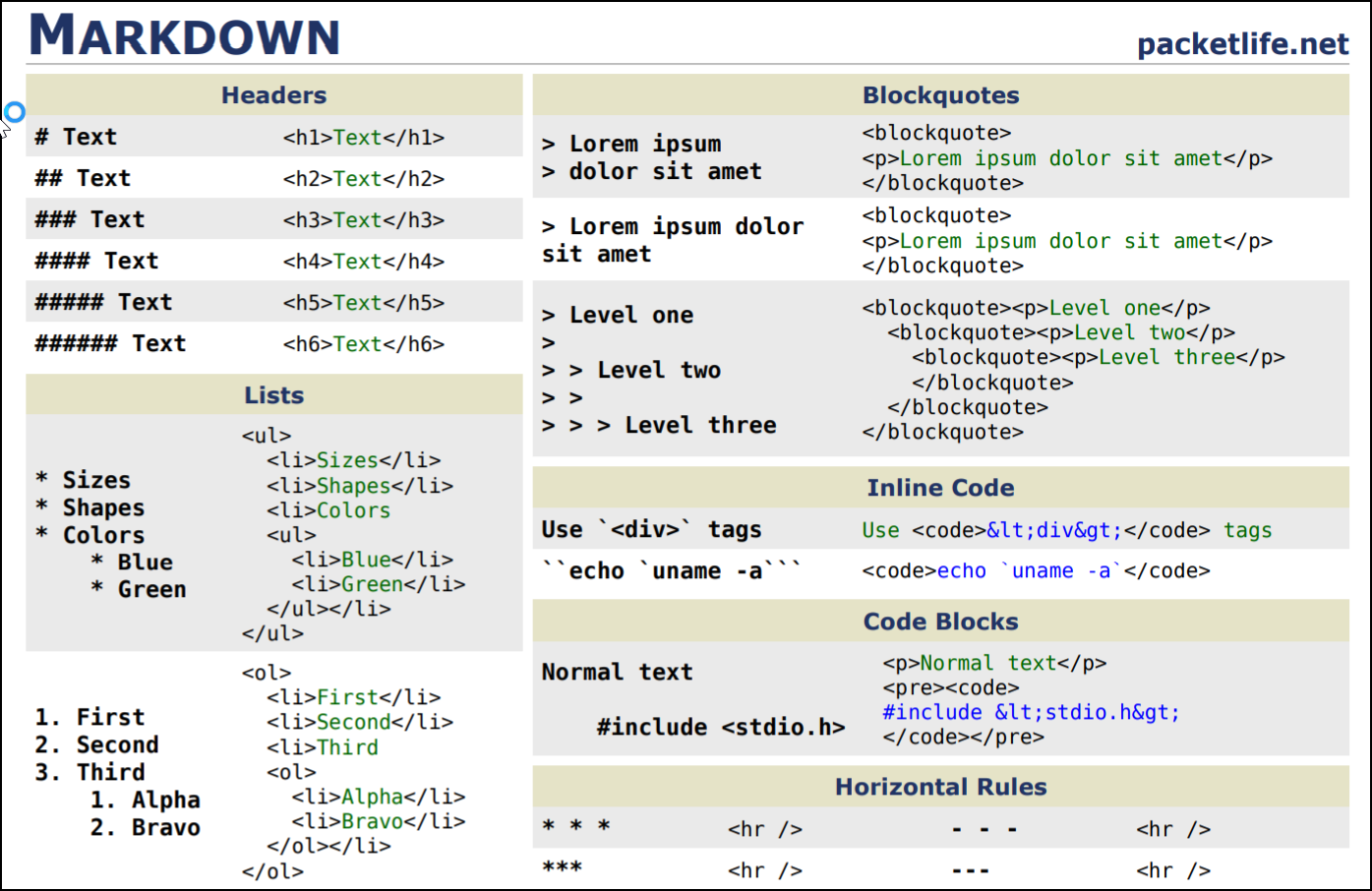Click <blockquote><p>Level three</p> HTML line
Screen dimensions: 1372x891
pos(1098,357)
